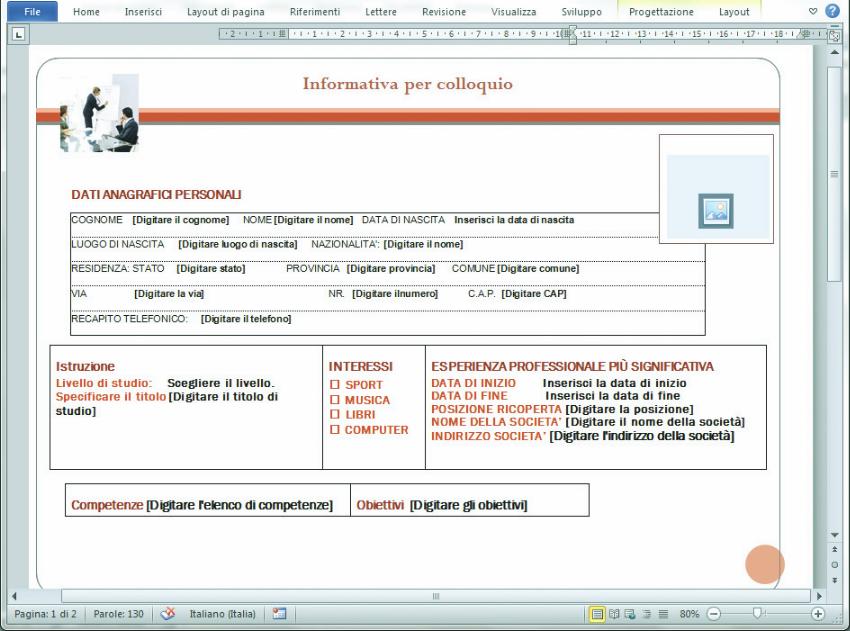
Task: Click the picture placeholder icon
Action: coord(715,209)
